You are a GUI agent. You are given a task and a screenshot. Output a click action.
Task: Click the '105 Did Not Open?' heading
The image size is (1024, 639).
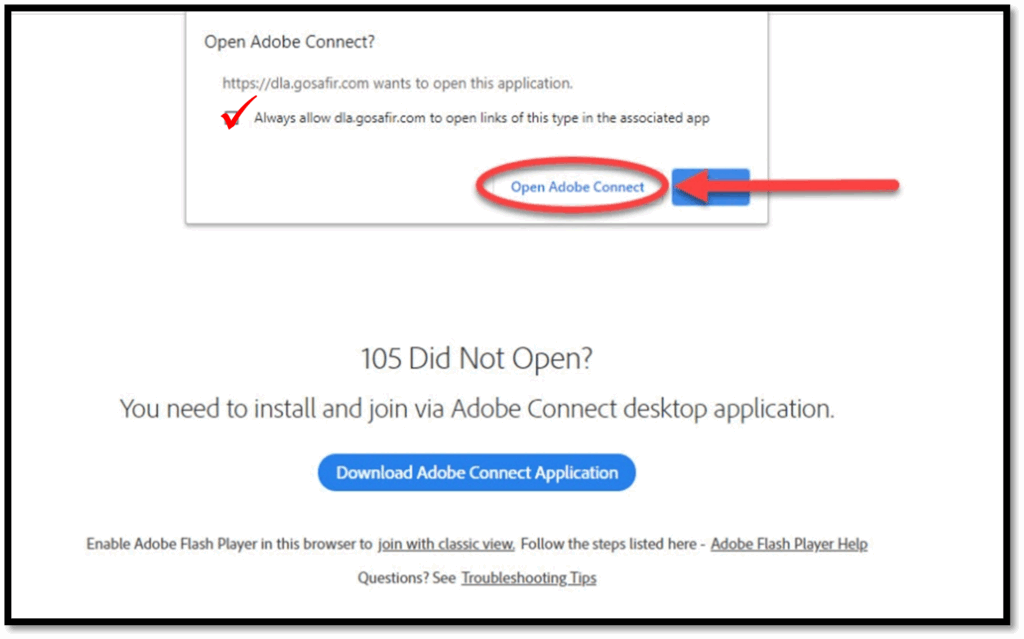coord(475,360)
